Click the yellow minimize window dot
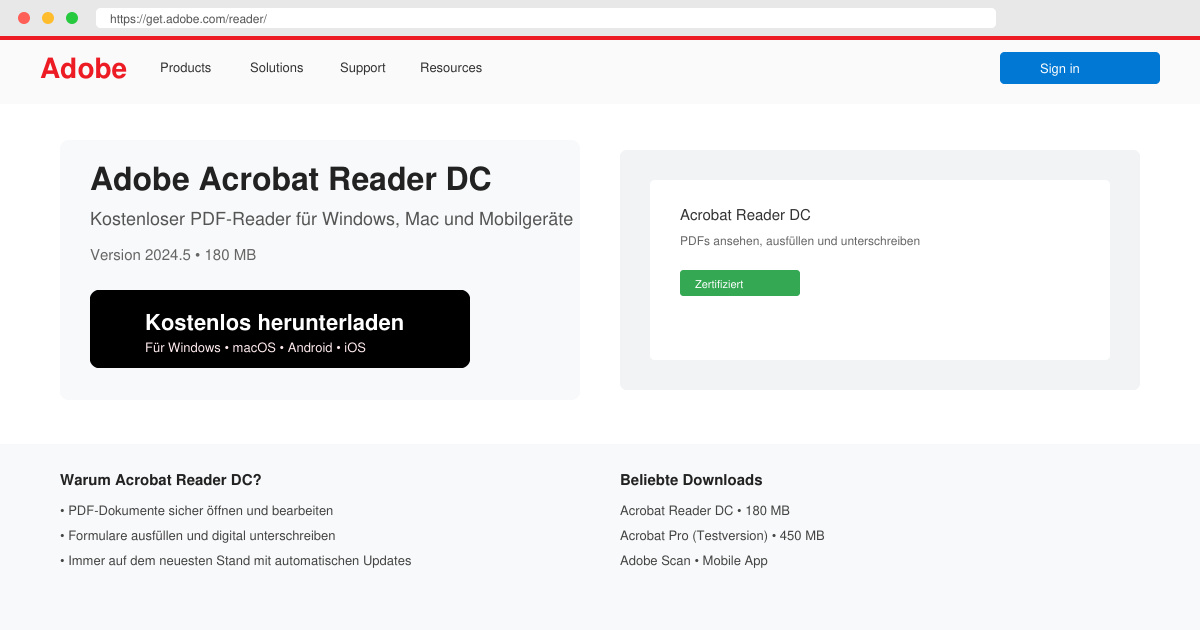Image resolution: width=1200 pixels, height=630 pixels. pyautogui.click(x=48, y=18)
